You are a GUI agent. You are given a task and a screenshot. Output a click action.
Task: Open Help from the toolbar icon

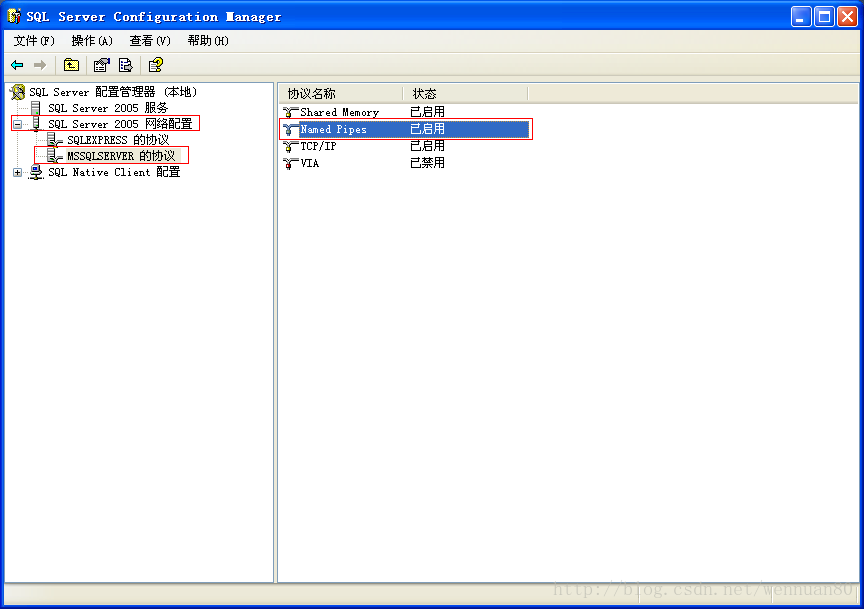[156, 65]
